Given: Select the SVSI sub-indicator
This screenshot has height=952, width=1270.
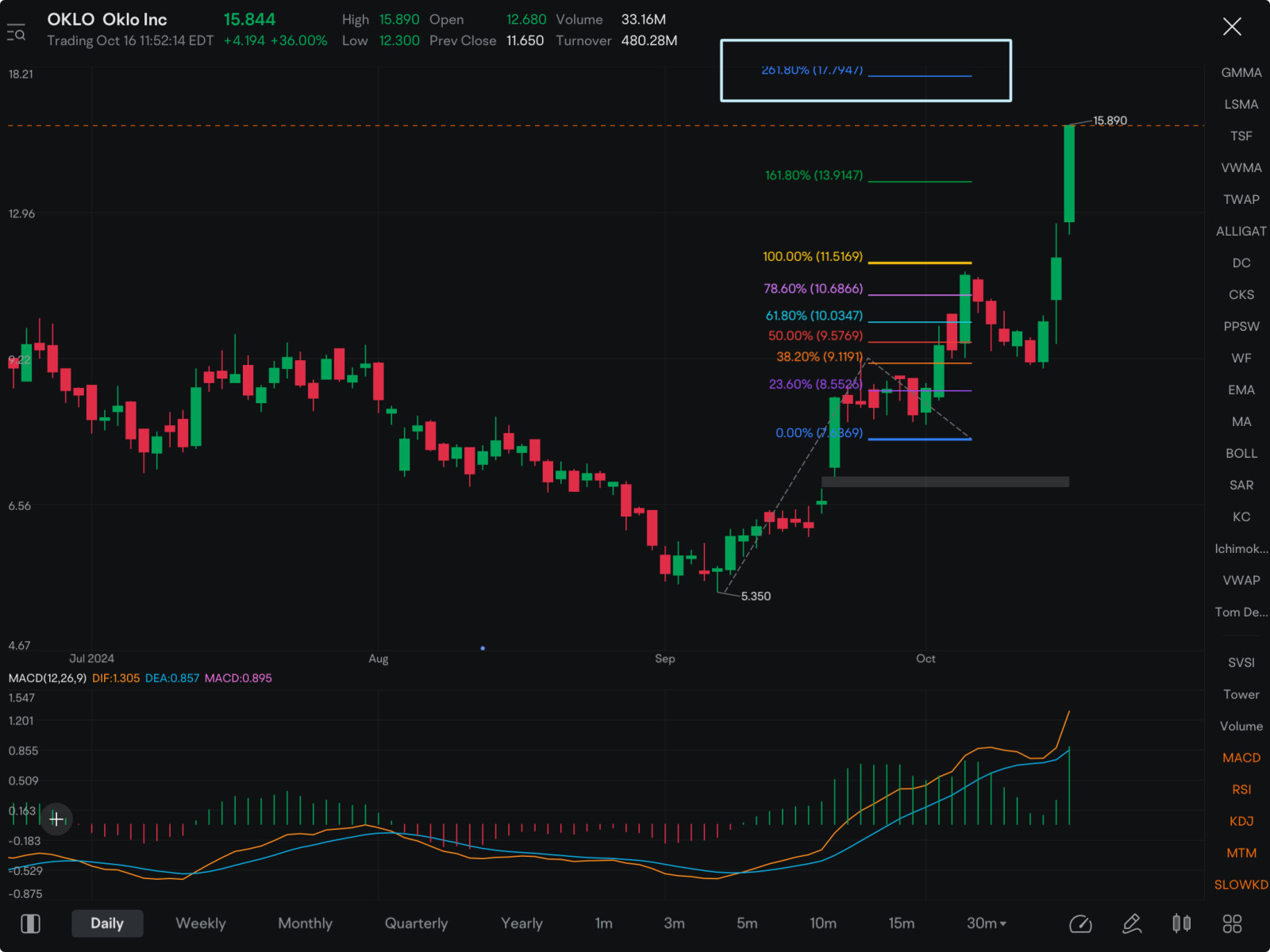Looking at the screenshot, I should pyautogui.click(x=1241, y=662).
